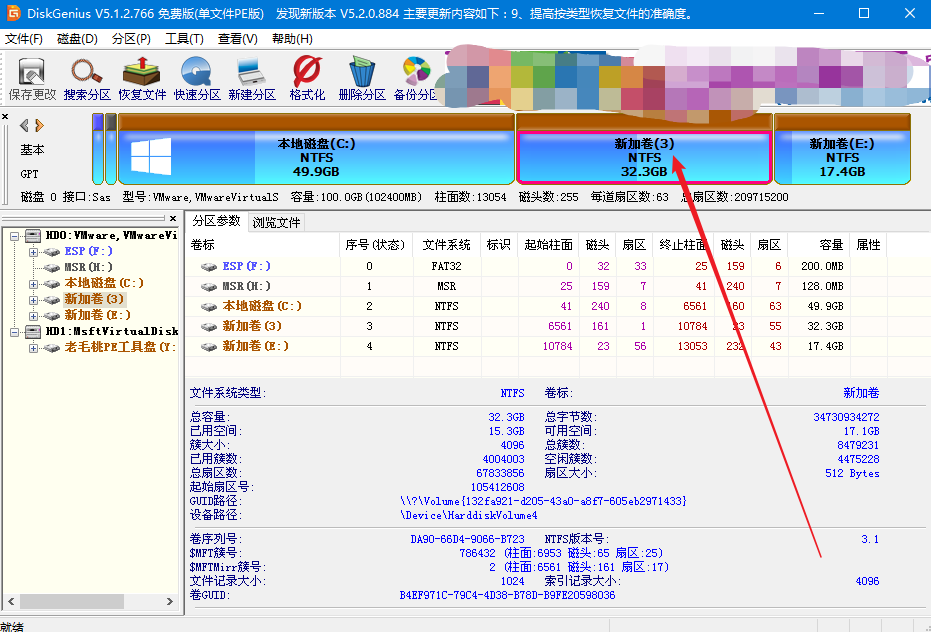Open the 文件(F) menu
The image size is (931, 632).
tap(24, 39)
